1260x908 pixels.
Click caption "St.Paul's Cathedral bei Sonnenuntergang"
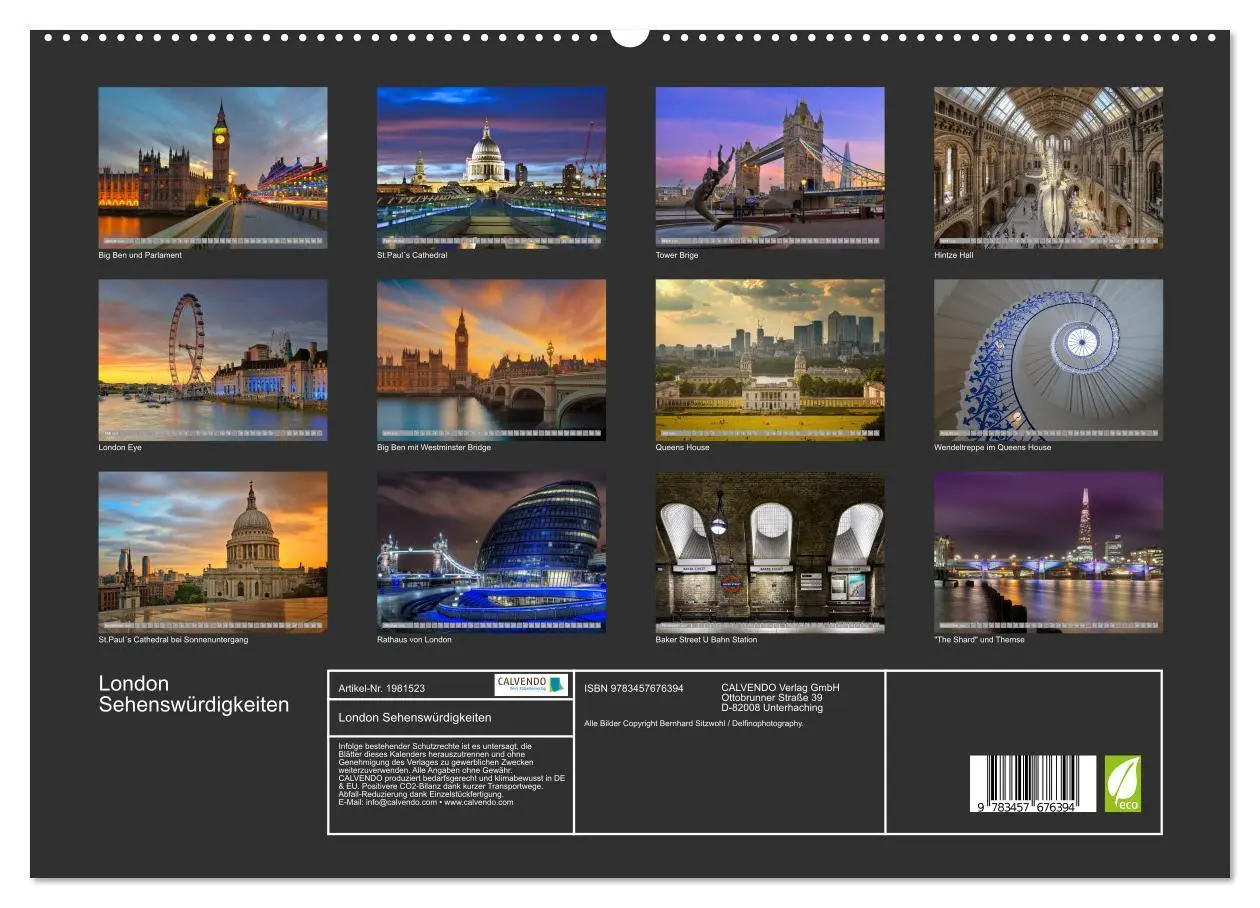pyautogui.click(x=173, y=640)
